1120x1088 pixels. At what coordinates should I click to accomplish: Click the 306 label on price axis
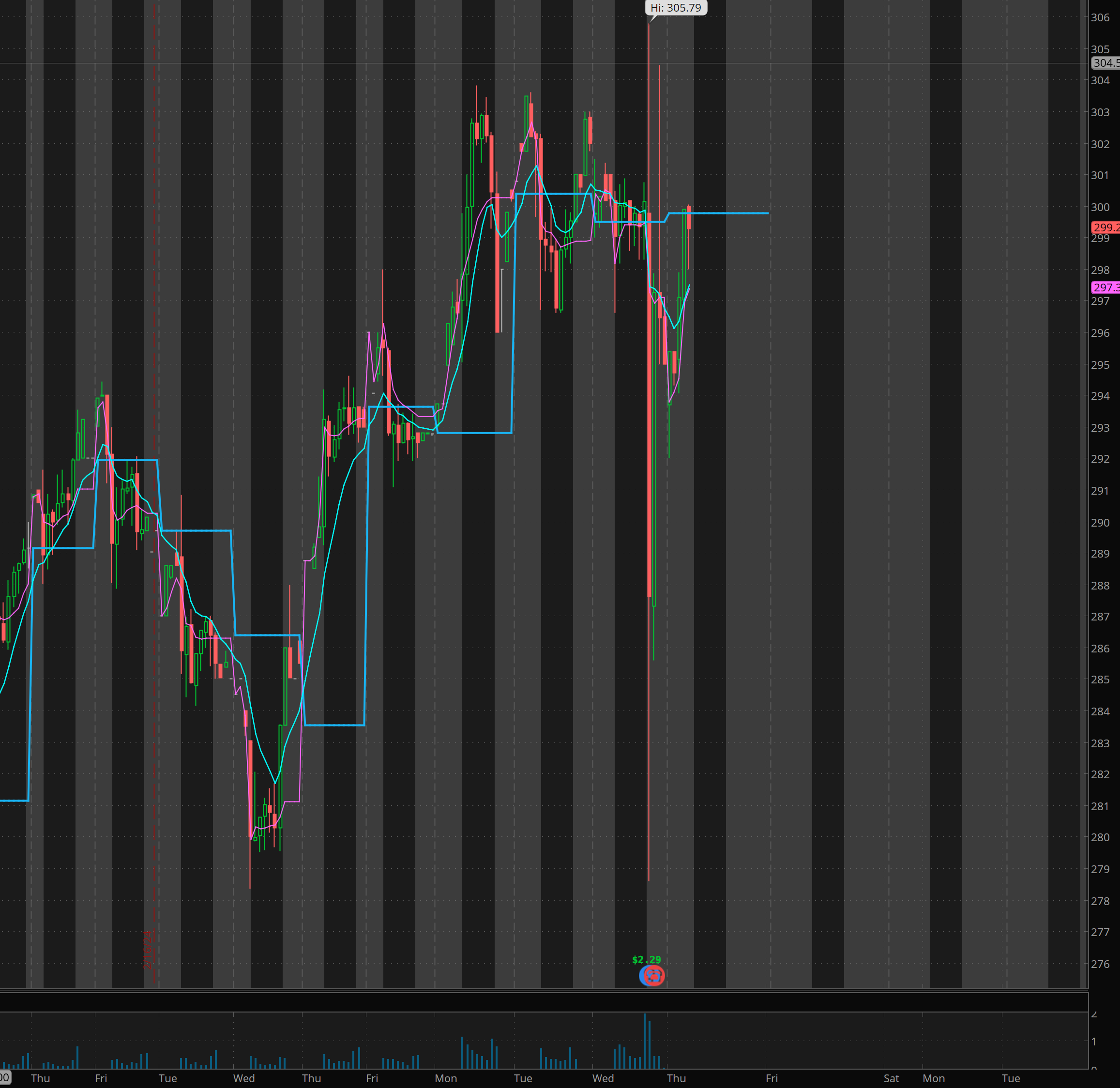[x=1100, y=18]
